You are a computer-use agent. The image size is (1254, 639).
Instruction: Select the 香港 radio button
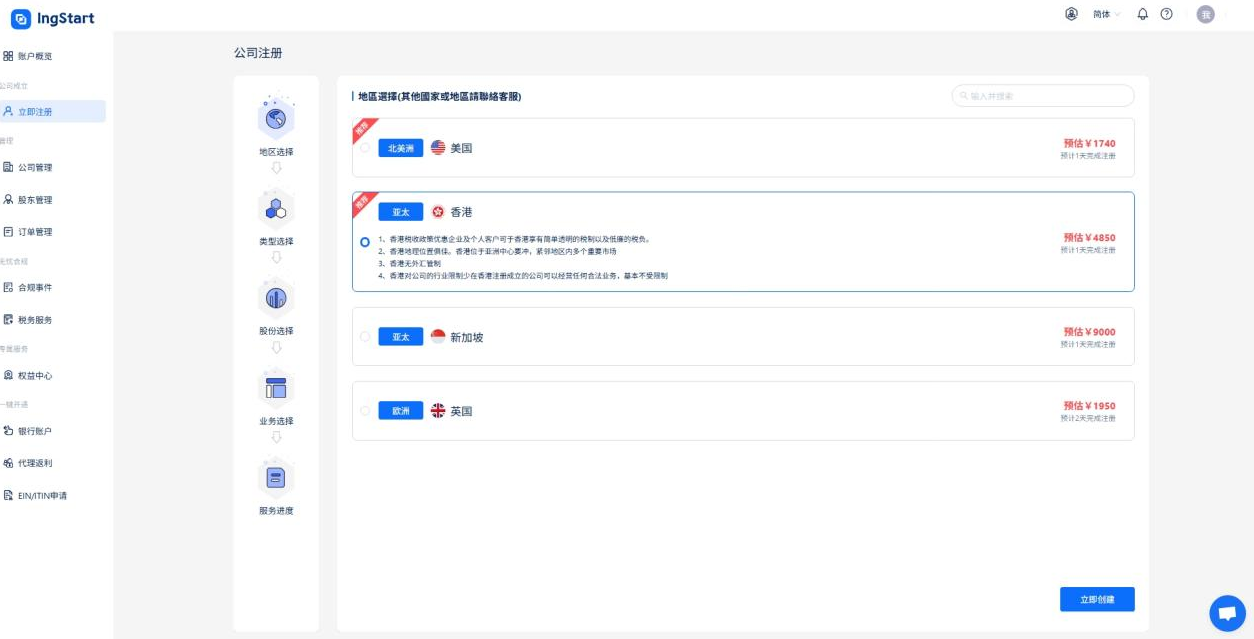pyautogui.click(x=365, y=242)
